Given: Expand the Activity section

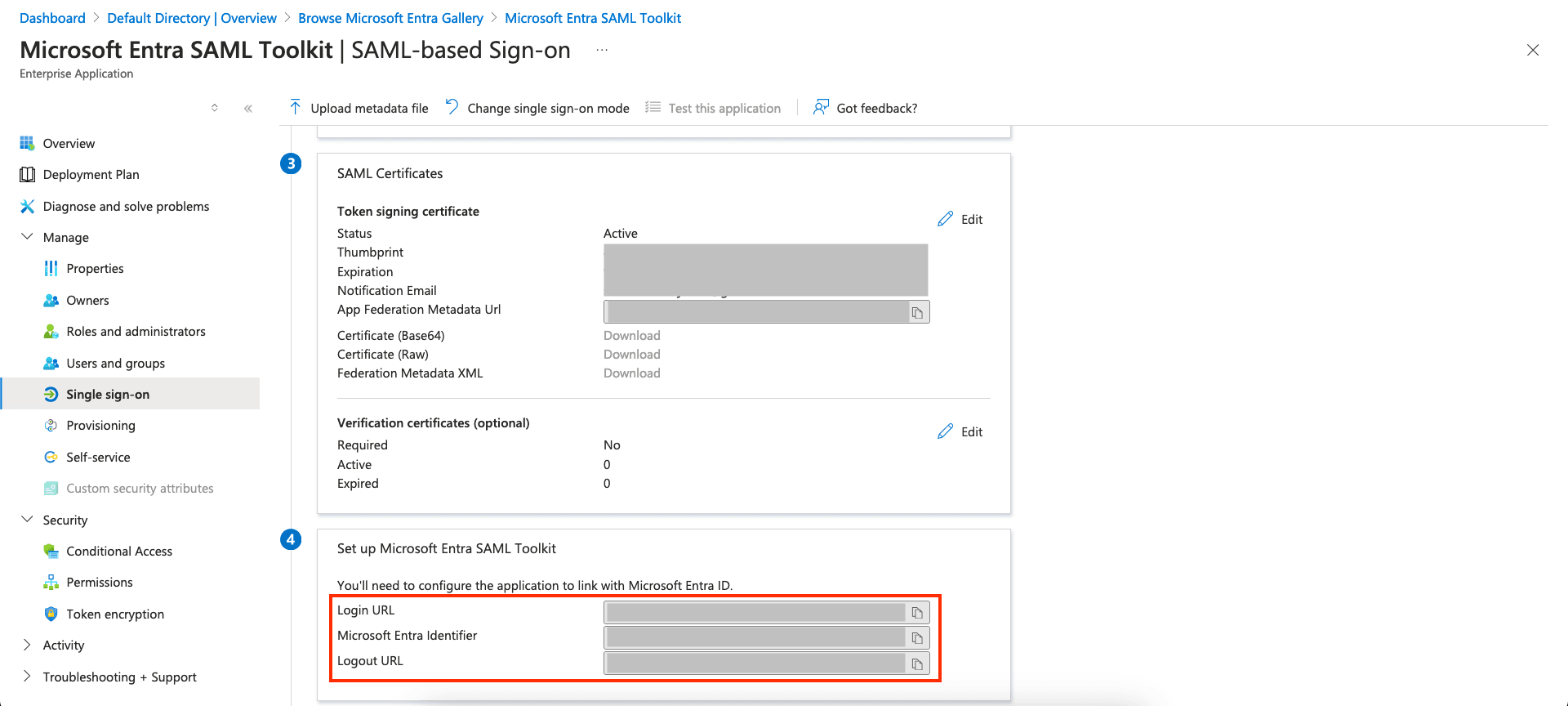Looking at the screenshot, I should (x=27, y=645).
